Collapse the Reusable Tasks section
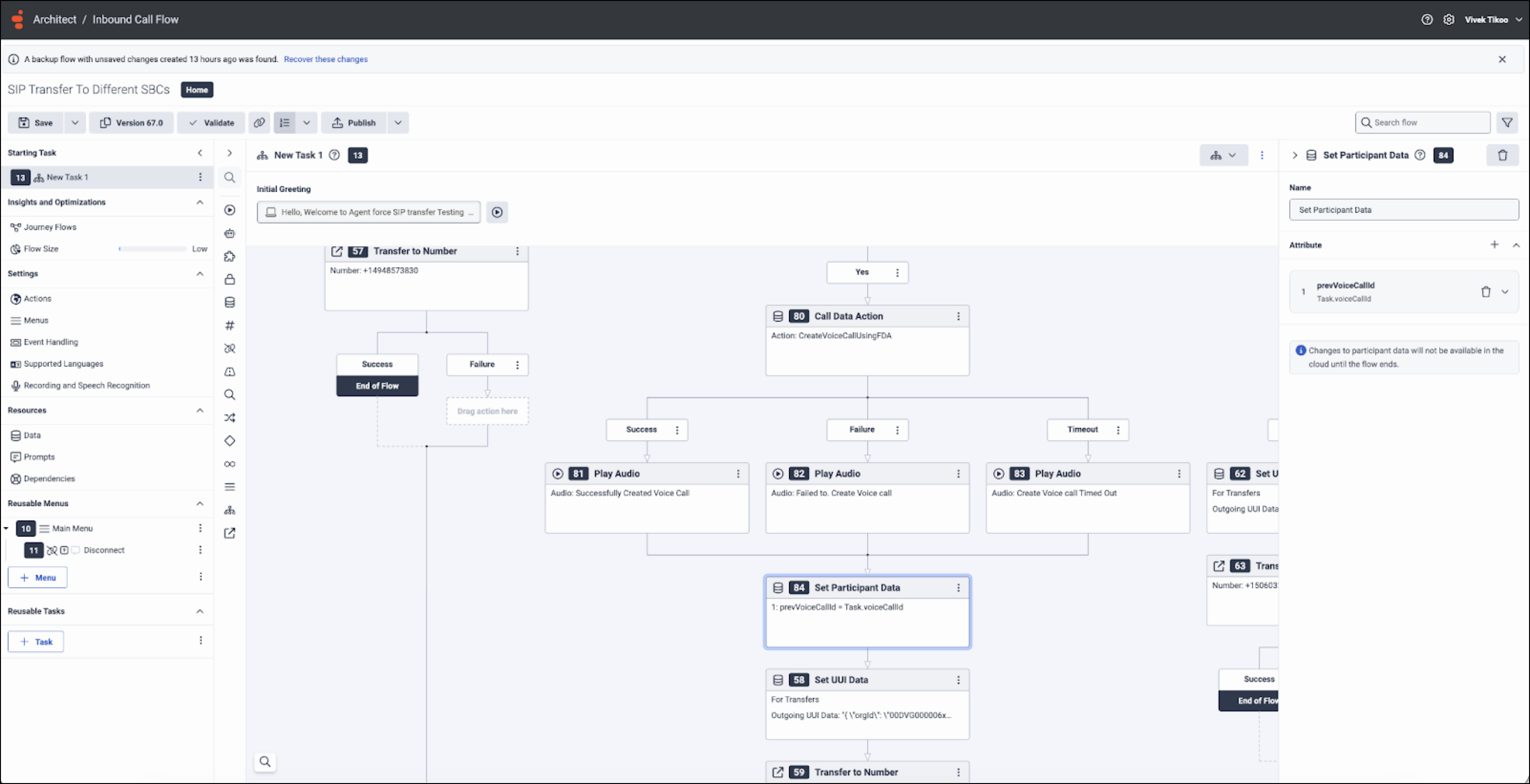The image size is (1530, 784). coord(200,611)
